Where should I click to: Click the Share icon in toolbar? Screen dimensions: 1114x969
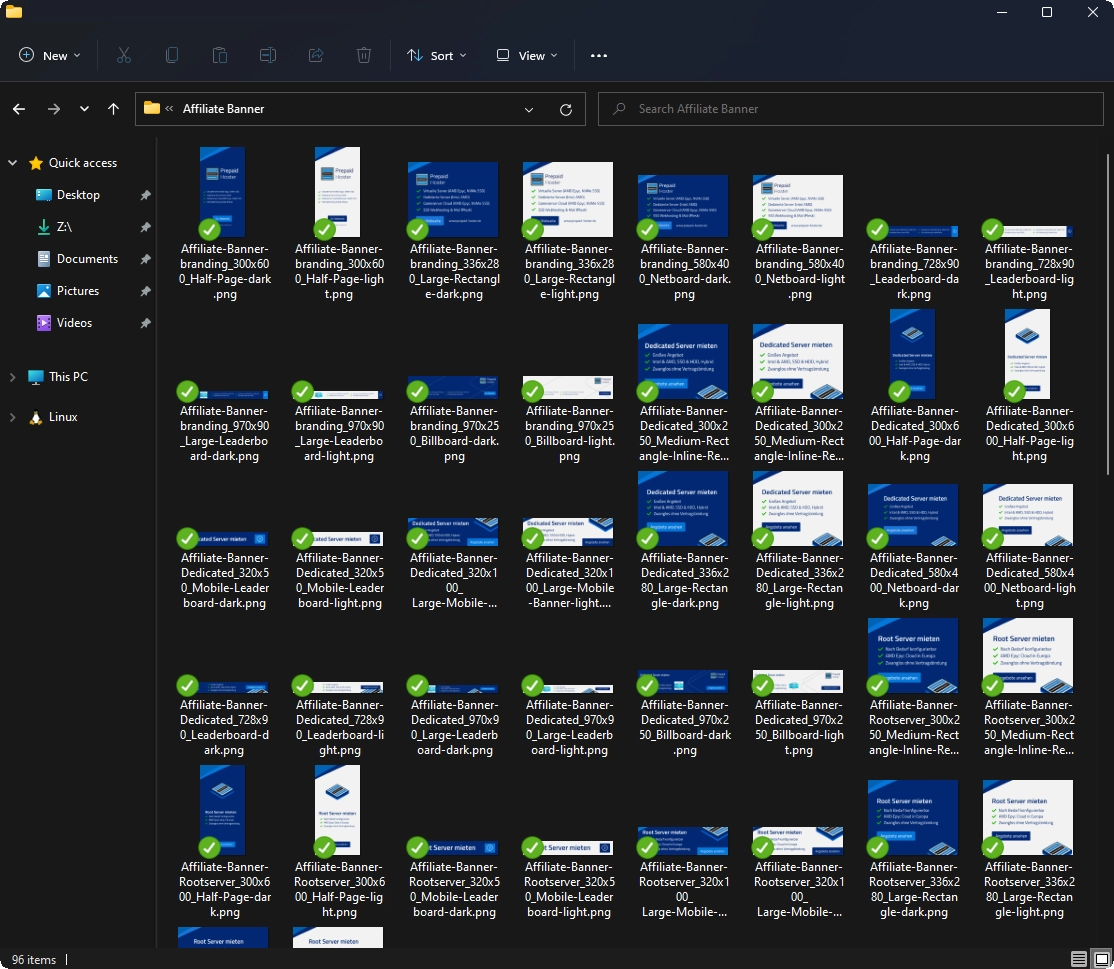pyautogui.click(x=316, y=56)
